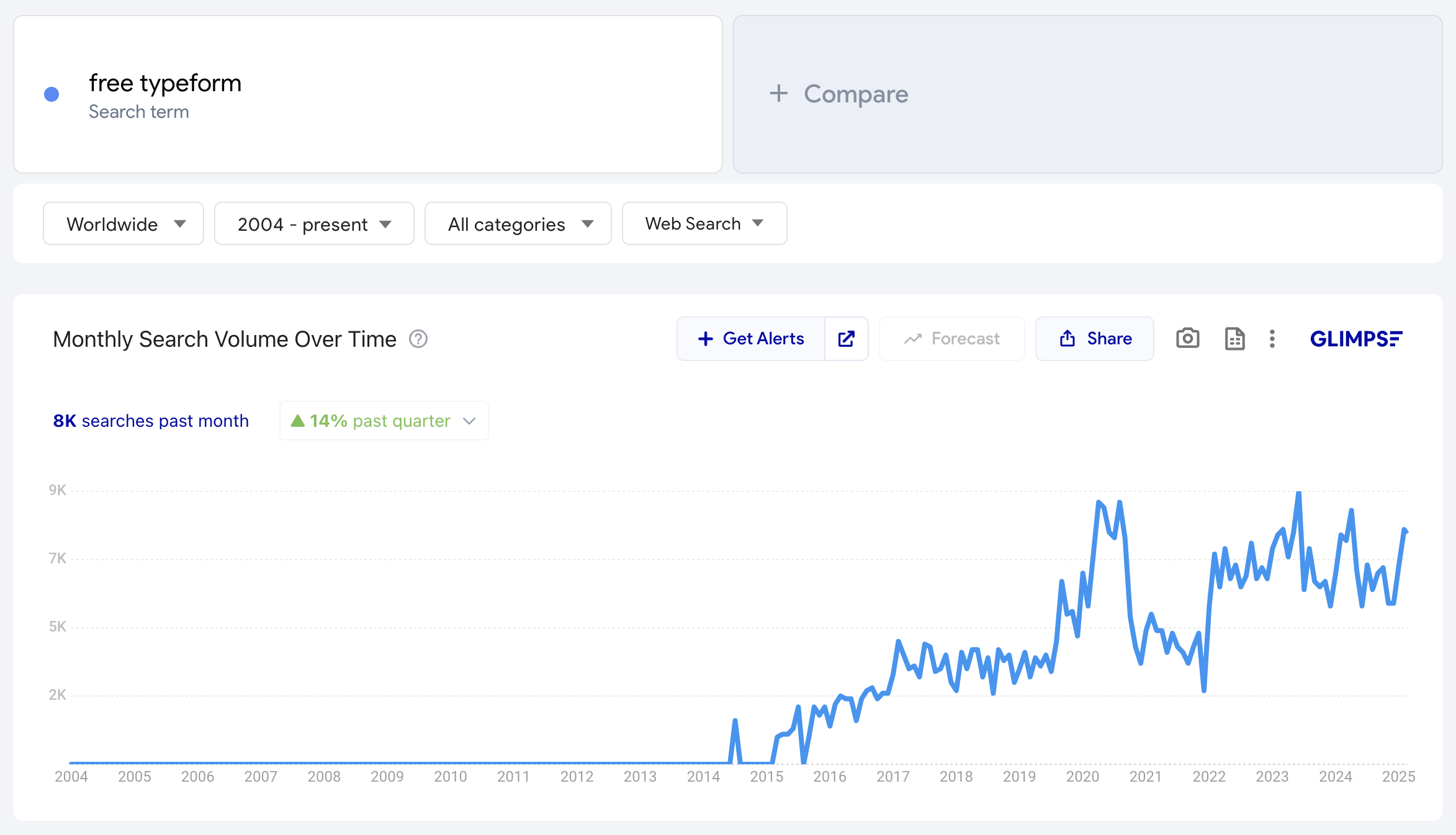Open the Worldwide region dropdown
The height and width of the screenshot is (835, 1456).
(124, 223)
